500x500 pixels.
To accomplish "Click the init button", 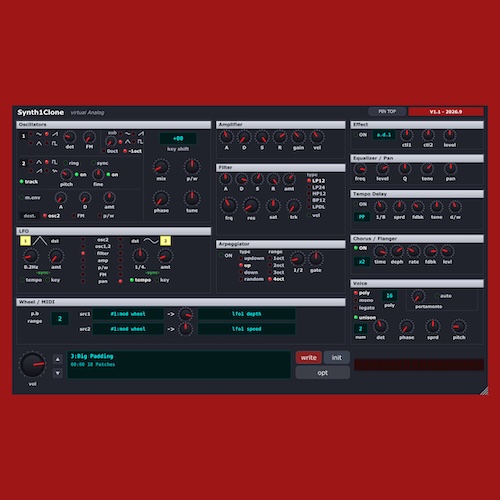I will [x=337, y=358].
